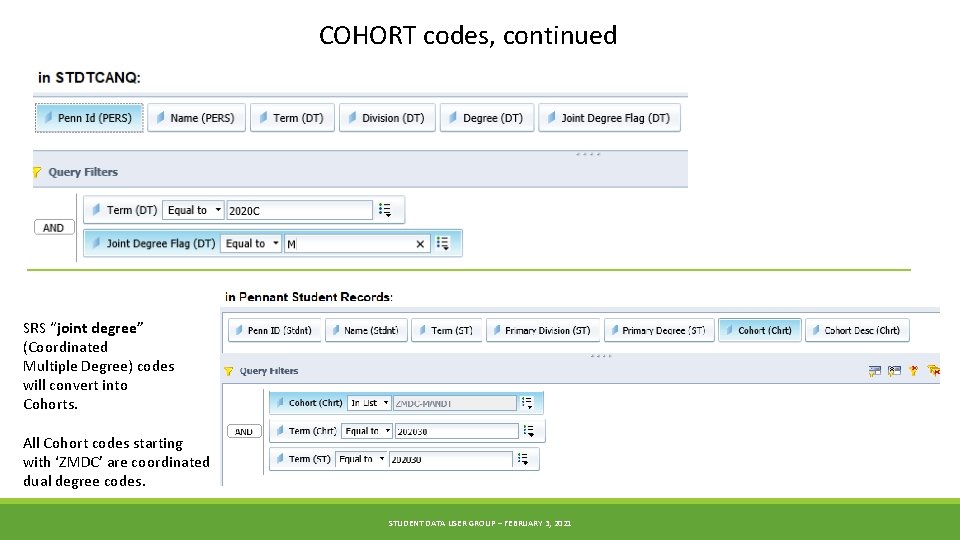This screenshot has height=540, width=960.
Task: Toggle the AND operator in STDTCANQ filters
Action: 54,227
